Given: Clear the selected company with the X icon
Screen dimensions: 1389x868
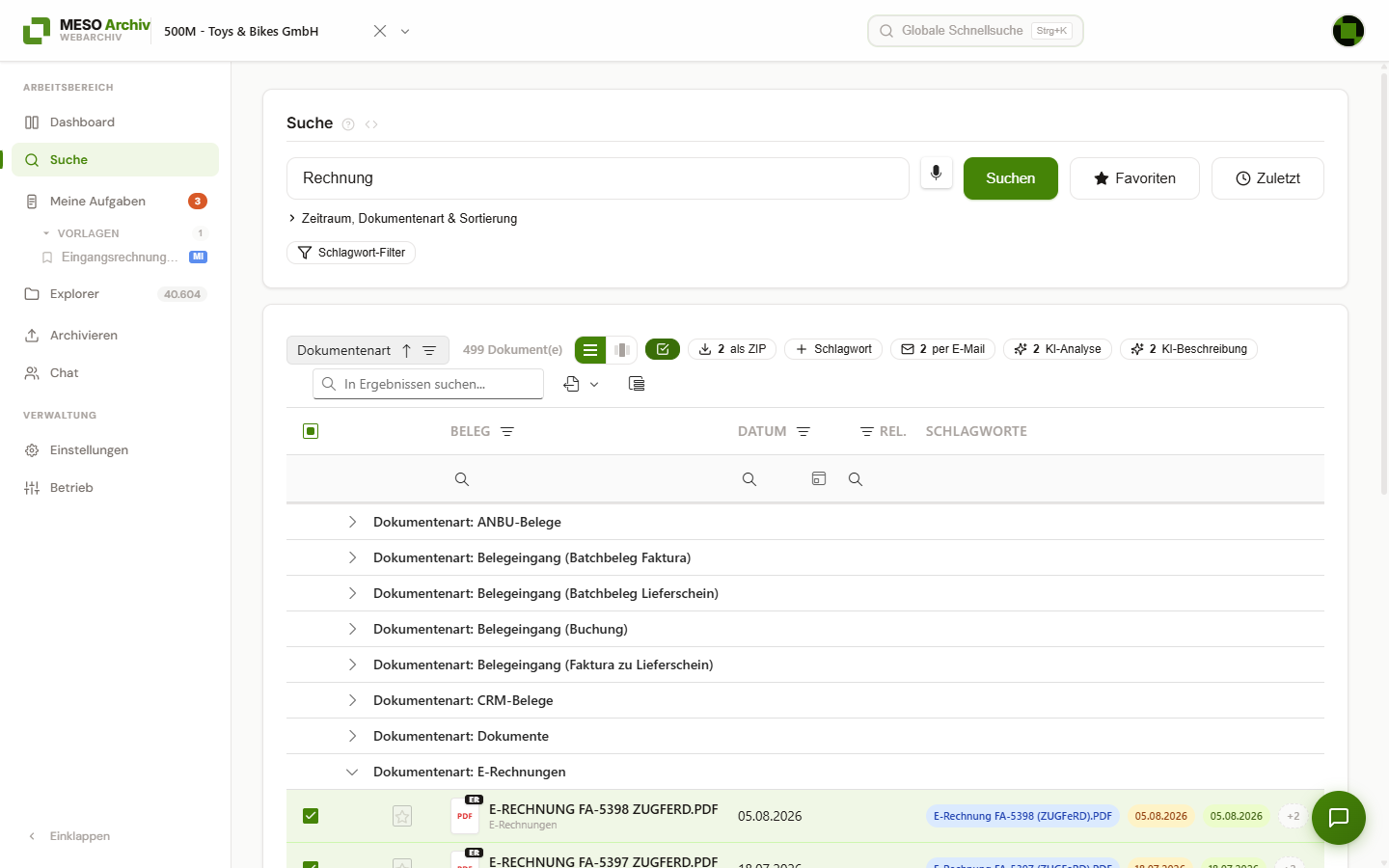Looking at the screenshot, I should 380,31.
